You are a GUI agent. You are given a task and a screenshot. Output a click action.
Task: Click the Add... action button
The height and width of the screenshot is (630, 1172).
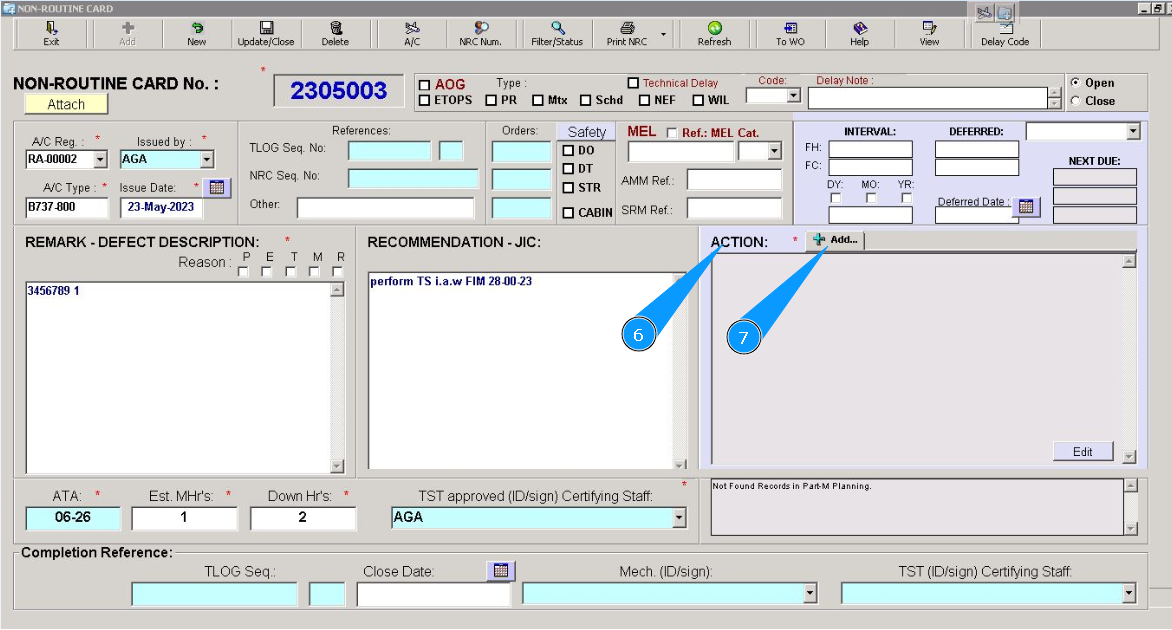tap(836, 240)
